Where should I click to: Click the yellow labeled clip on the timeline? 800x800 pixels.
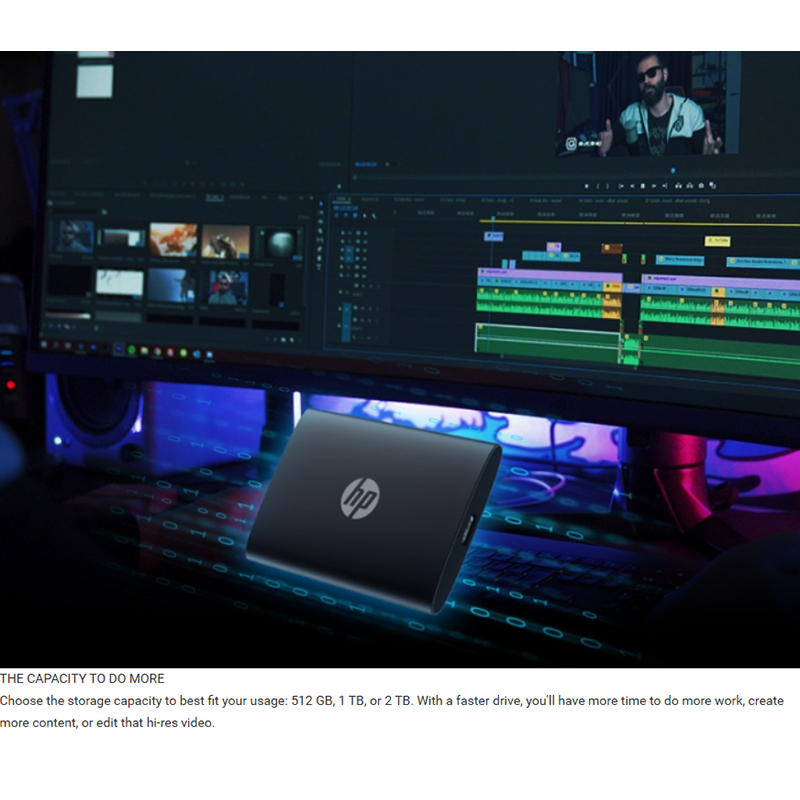tap(717, 241)
